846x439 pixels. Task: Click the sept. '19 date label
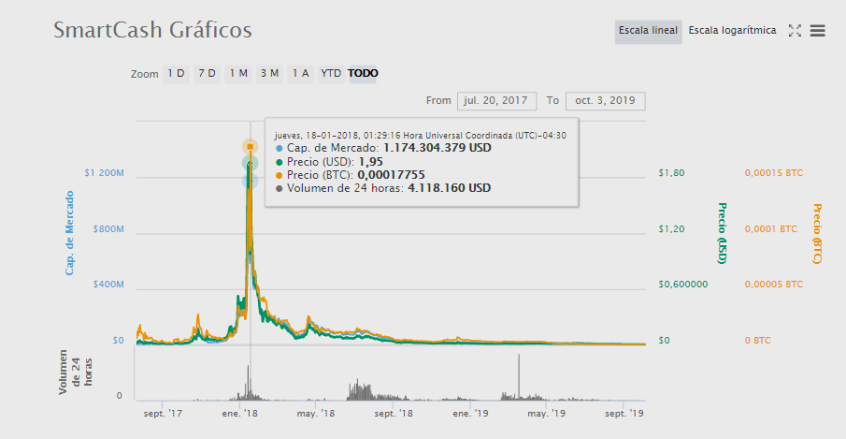pyautogui.click(x=624, y=414)
